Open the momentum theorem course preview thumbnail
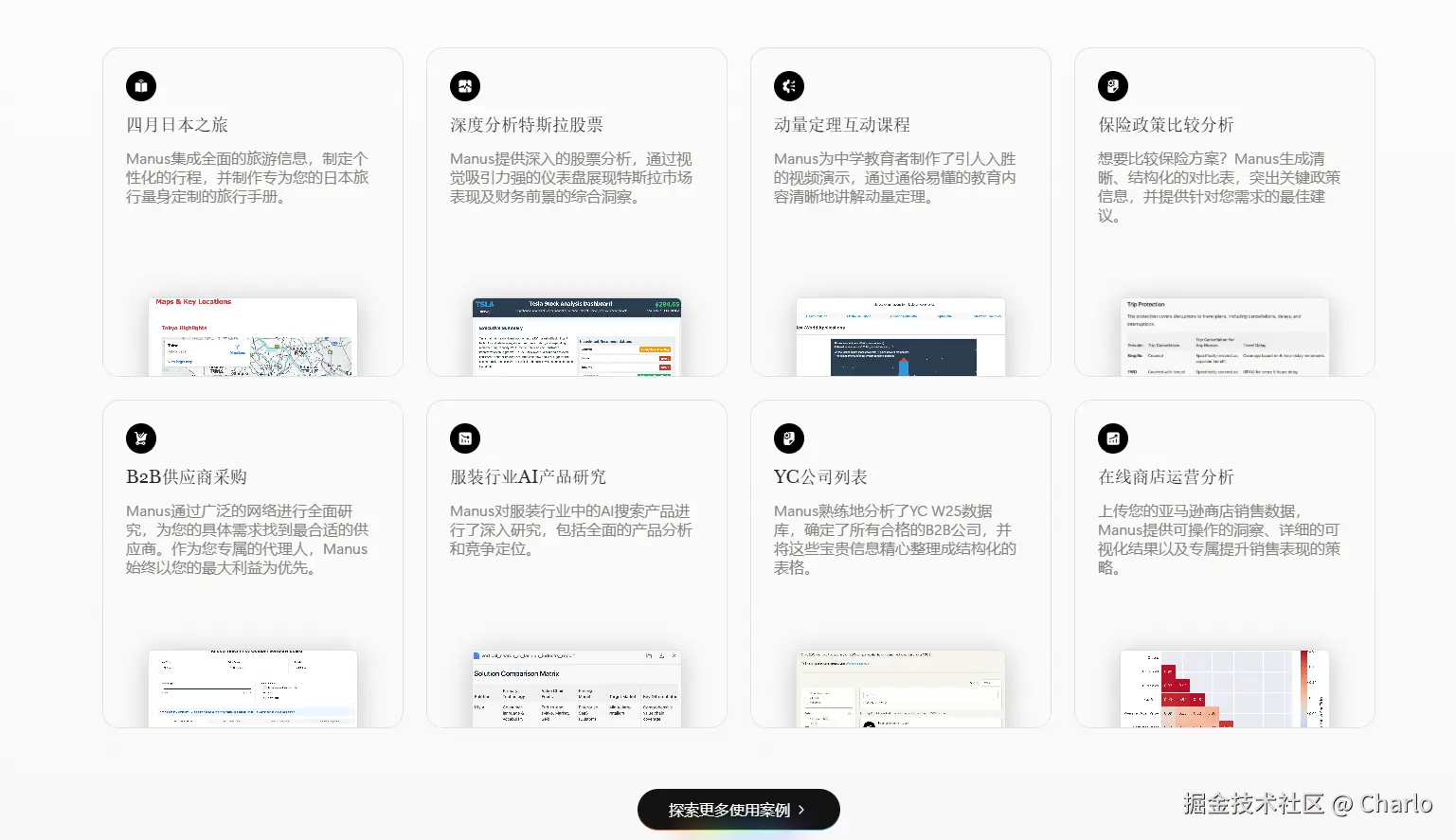Image resolution: width=1456 pixels, height=840 pixels. [x=901, y=337]
